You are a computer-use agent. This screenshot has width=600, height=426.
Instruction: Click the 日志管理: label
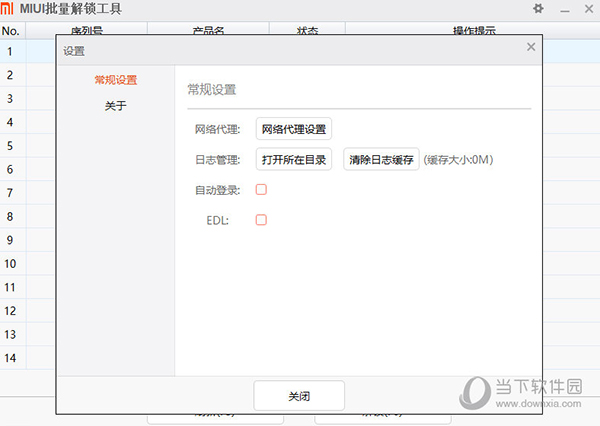click(x=217, y=160)
